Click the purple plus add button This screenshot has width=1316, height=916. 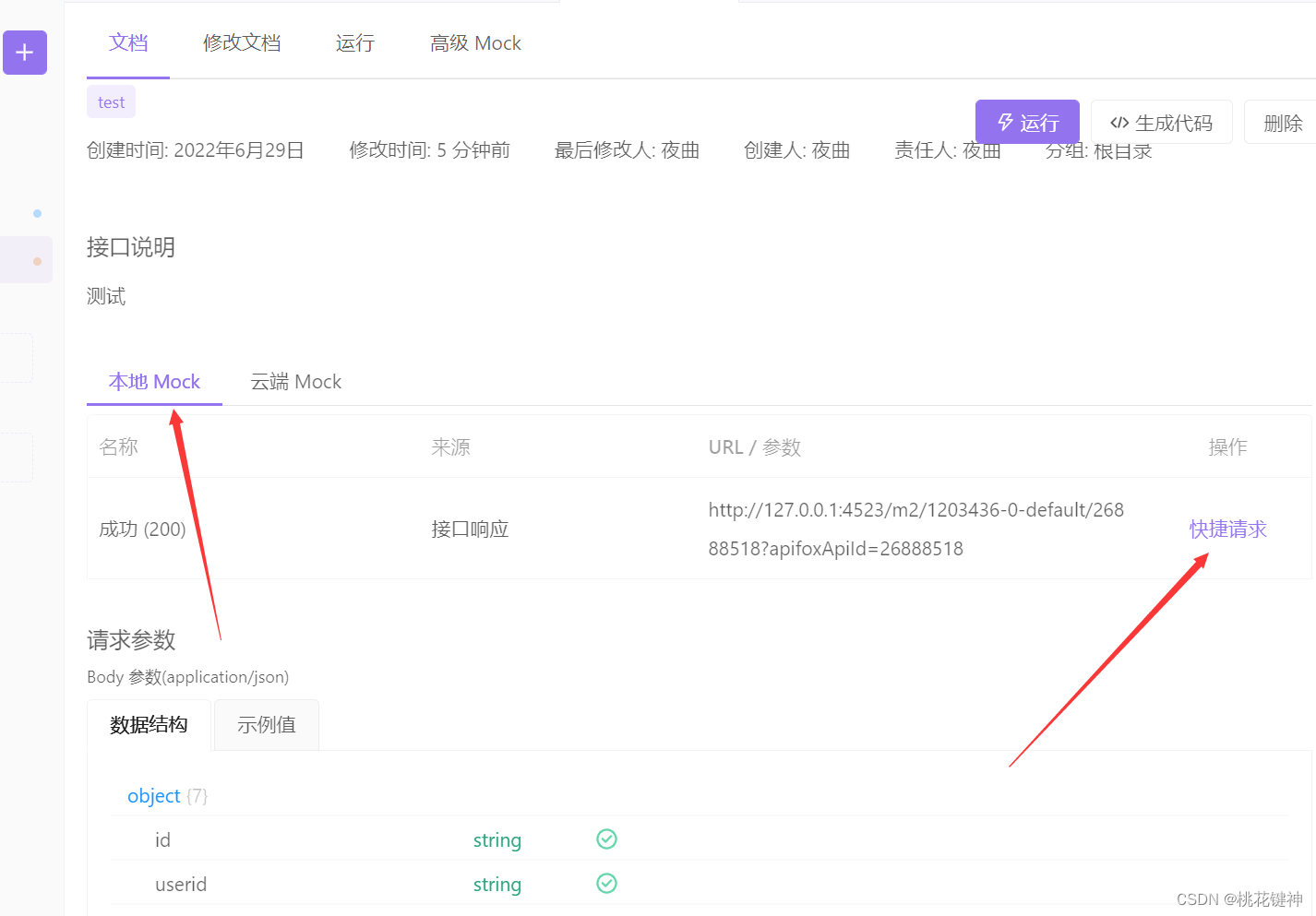[25, 53]
